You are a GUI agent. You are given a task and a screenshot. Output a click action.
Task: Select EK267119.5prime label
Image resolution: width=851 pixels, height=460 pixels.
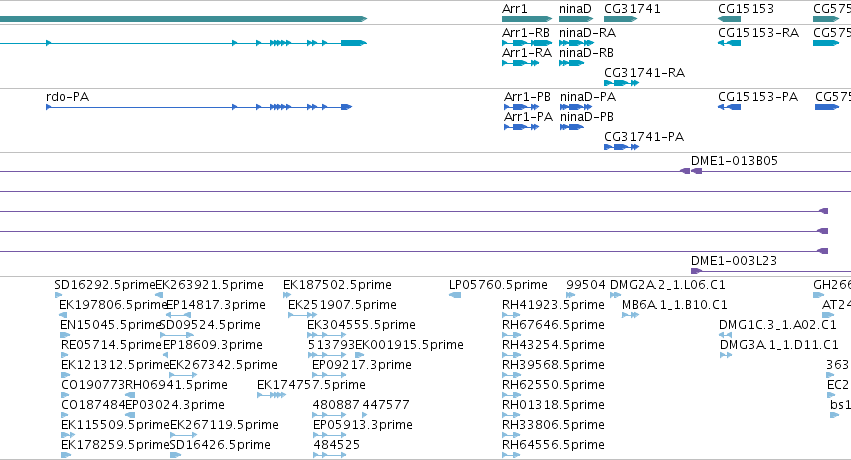pyautogui.click(x=224, y=425)
